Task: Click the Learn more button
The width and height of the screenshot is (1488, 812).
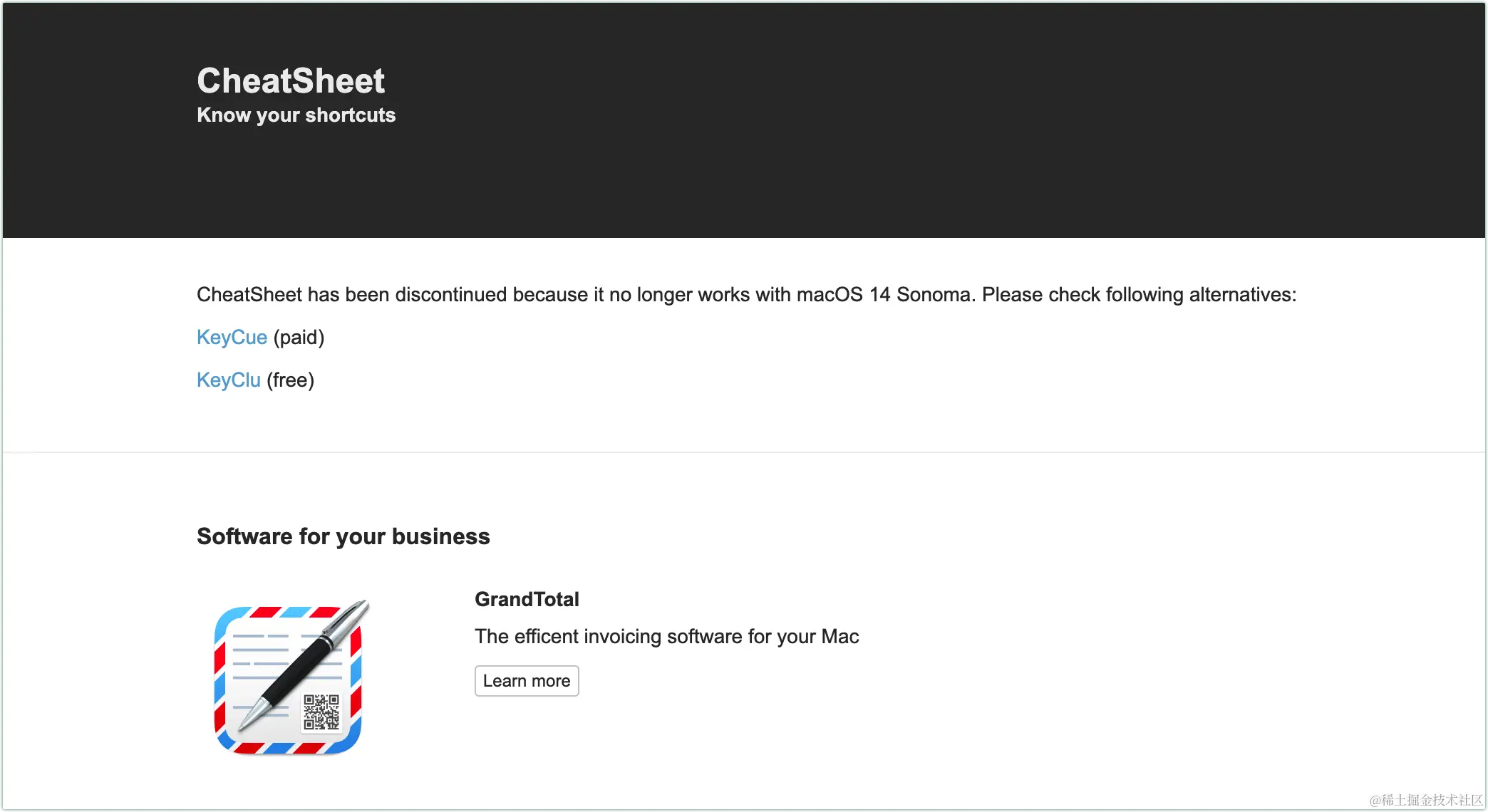Action: [527, 681]
